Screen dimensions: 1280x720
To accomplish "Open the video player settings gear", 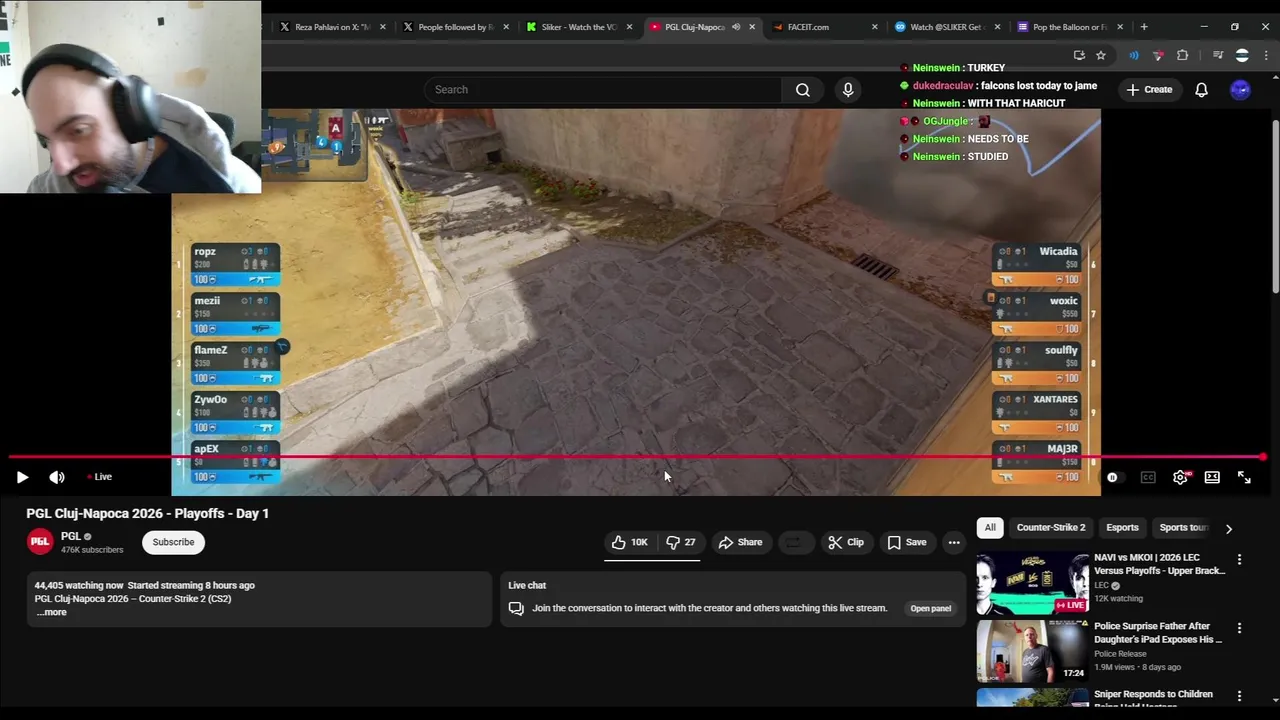I will [x=1180, y=477].
